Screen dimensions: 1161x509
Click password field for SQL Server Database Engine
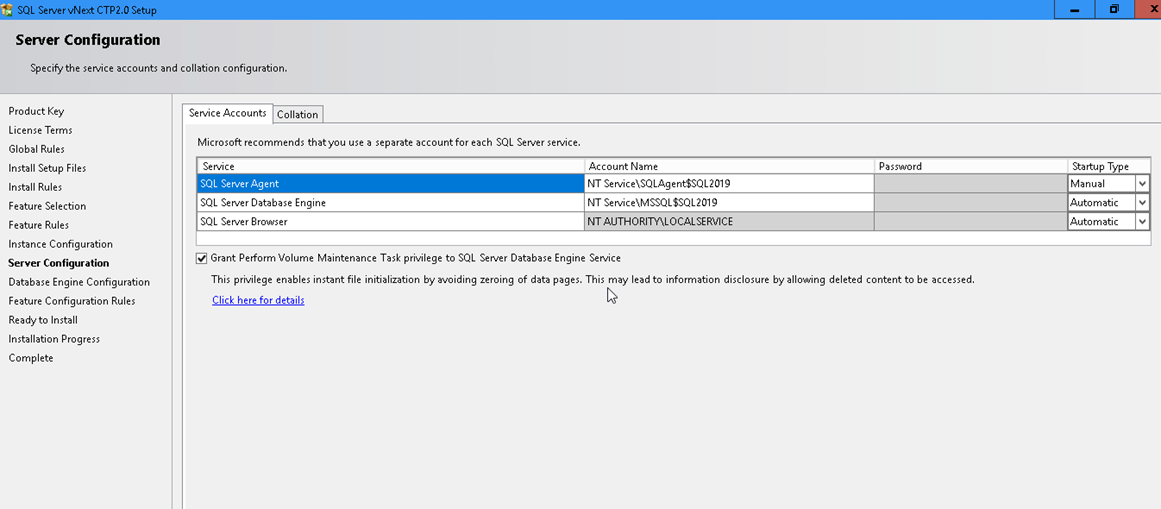click(971, 202)
